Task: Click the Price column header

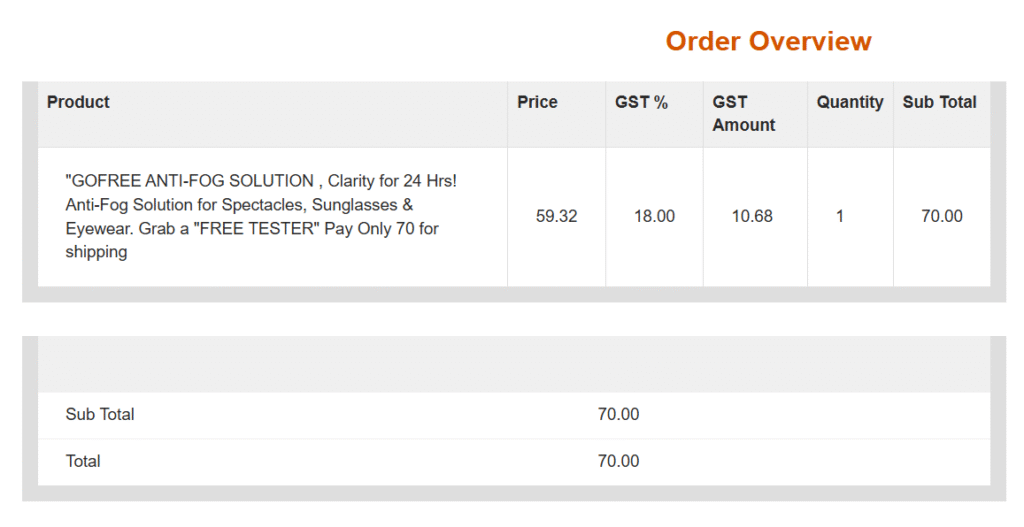Action: point(537,102)
